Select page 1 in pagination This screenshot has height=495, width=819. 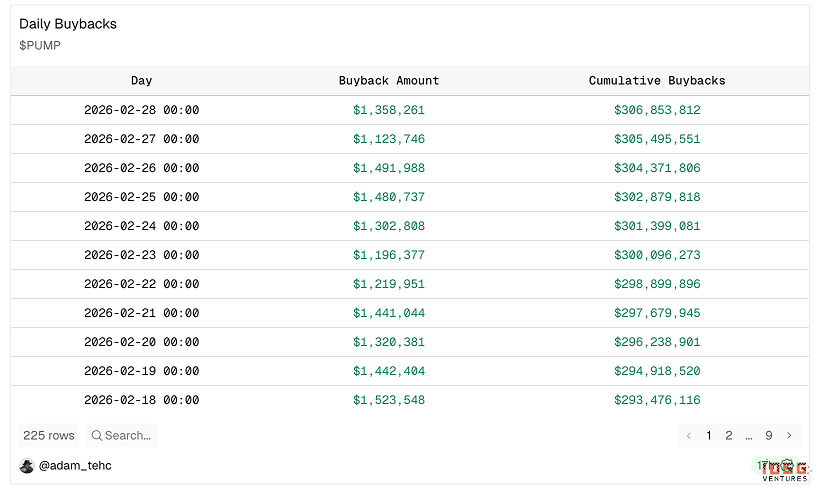click(709, 436)
